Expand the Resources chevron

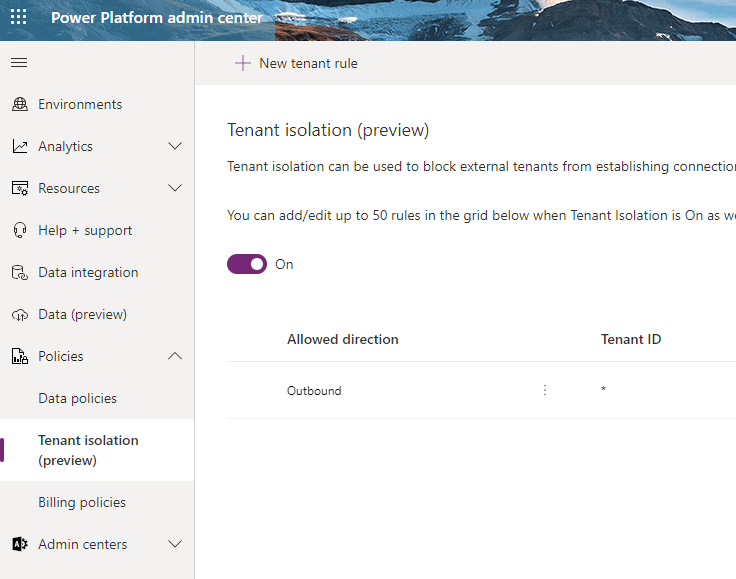click(175, 189)
